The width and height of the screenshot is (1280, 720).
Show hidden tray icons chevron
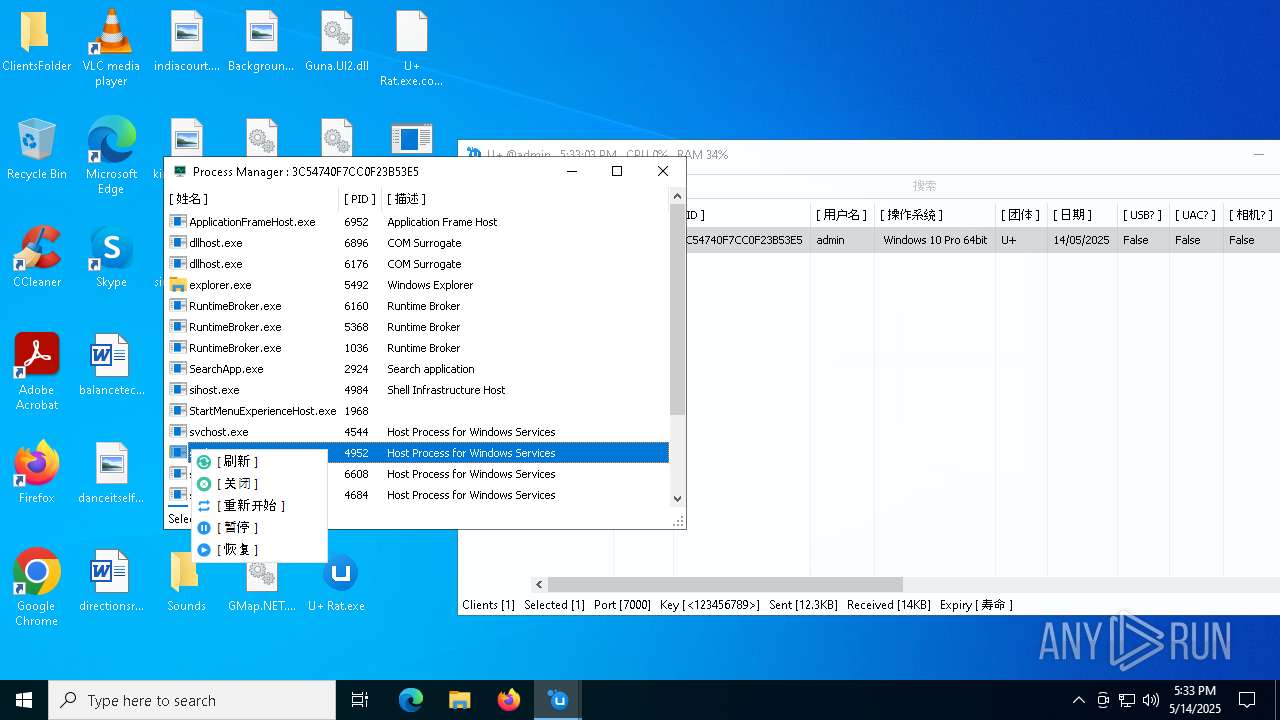click(x=1078, y=700)
